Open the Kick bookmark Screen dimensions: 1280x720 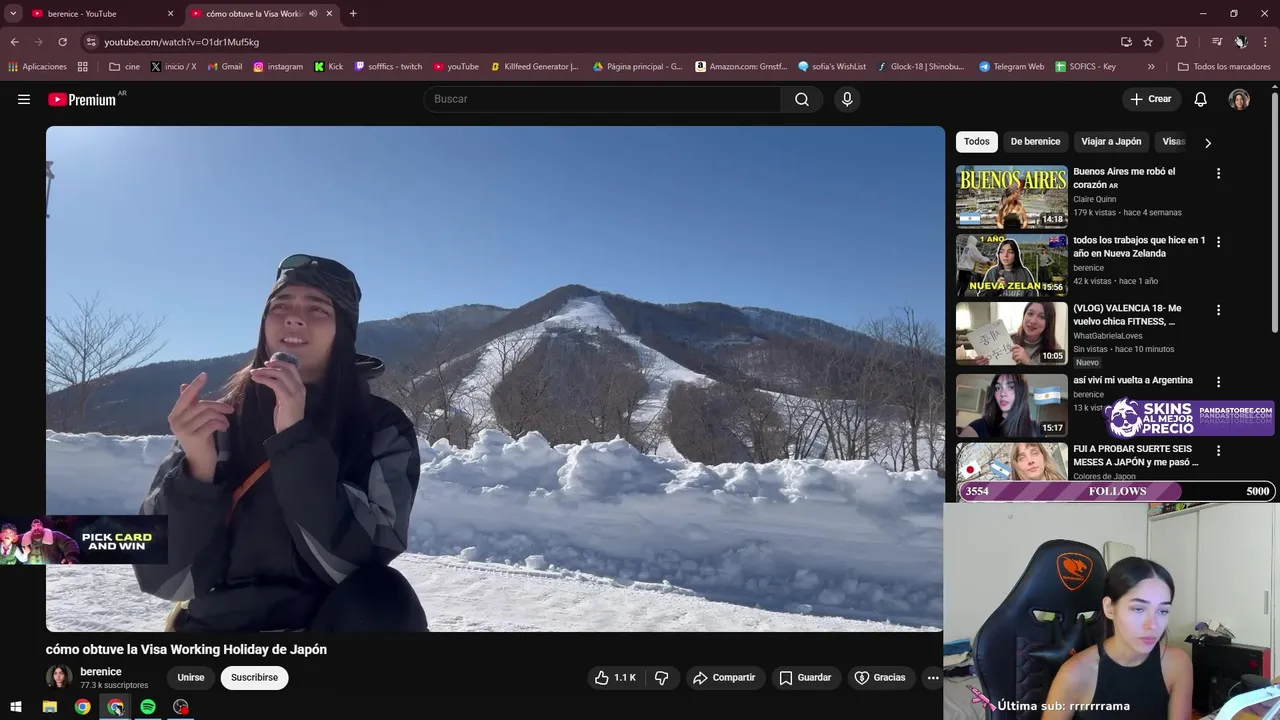[x=328, y=67]
